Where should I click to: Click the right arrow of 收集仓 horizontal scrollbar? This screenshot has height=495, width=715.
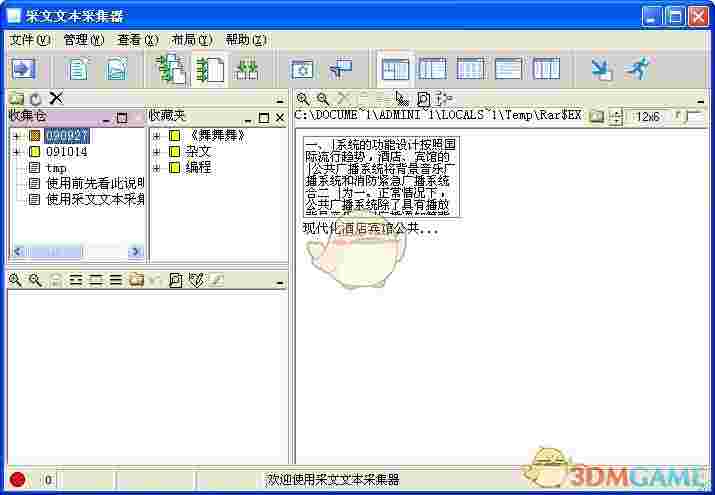135,251
